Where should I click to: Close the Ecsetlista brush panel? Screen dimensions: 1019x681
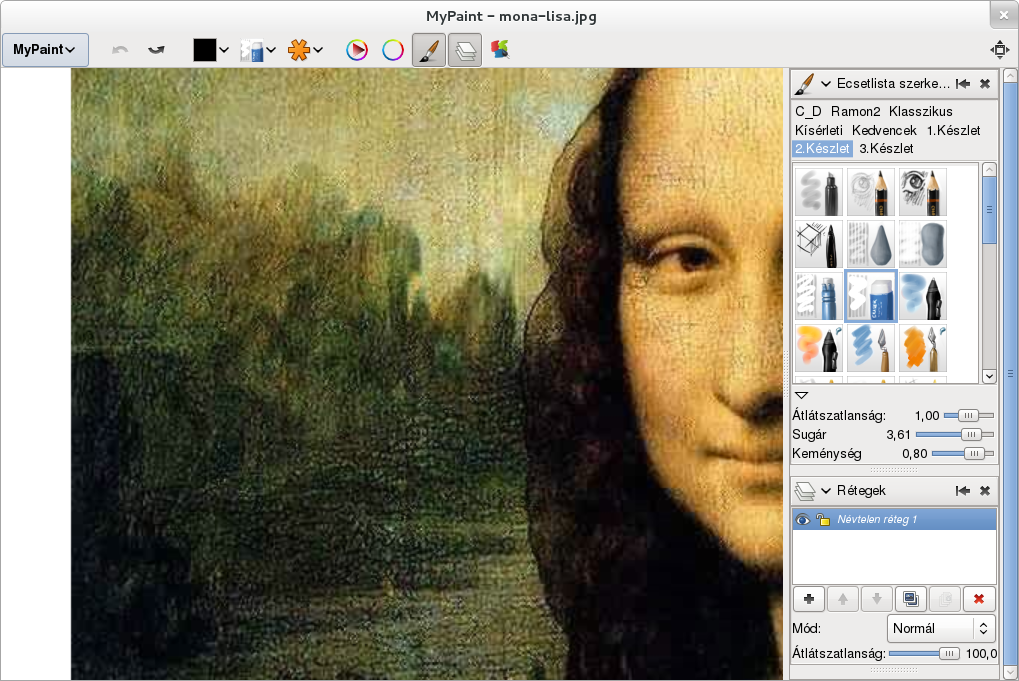pos(985,84)
